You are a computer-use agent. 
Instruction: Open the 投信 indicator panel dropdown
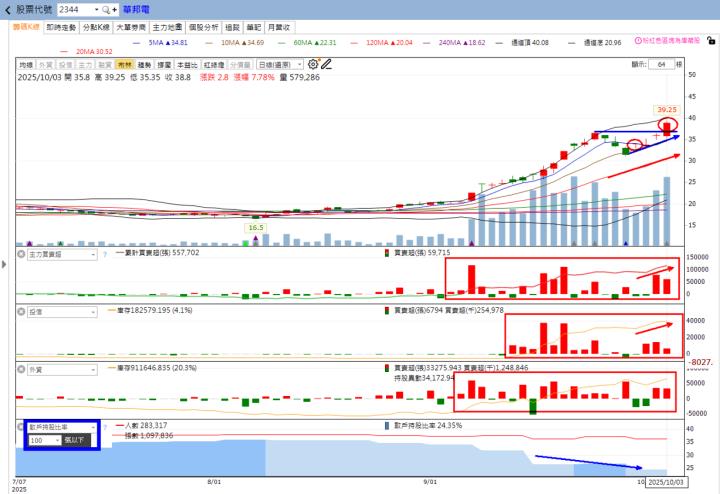pos(62,312)
